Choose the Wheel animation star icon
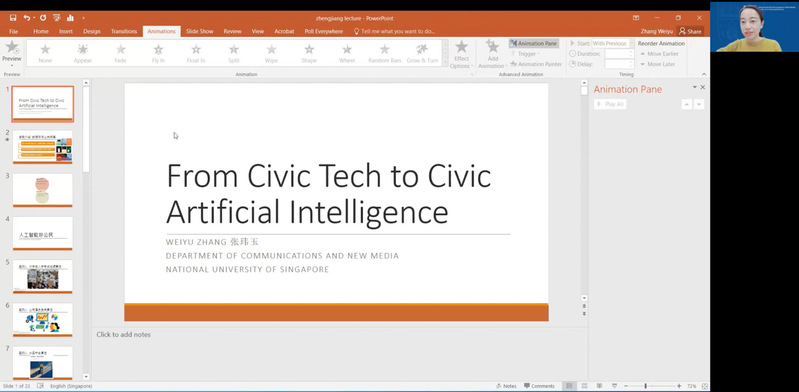The image size is (799, 392). tap(347, 49)
